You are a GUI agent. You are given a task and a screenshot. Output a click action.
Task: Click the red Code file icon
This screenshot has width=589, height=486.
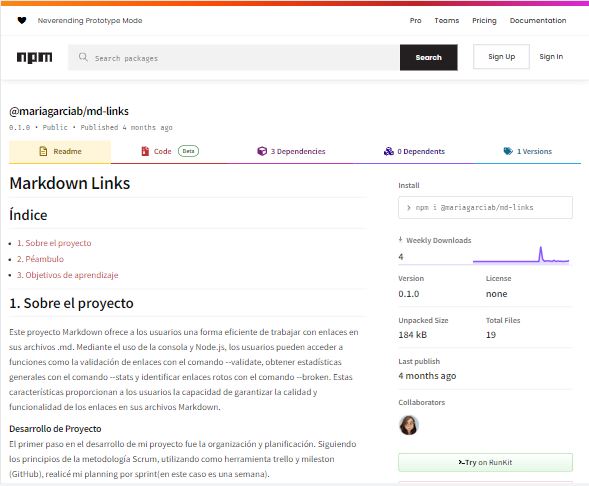coord(145,151)
